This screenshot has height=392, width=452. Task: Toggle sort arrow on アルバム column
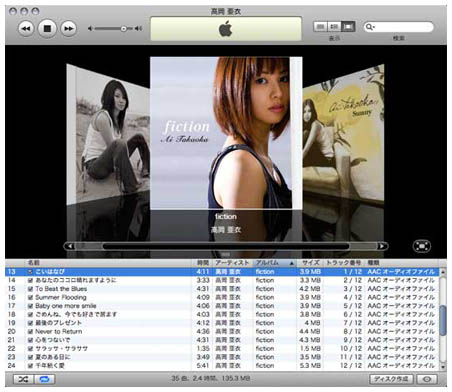tap(292, 263)
